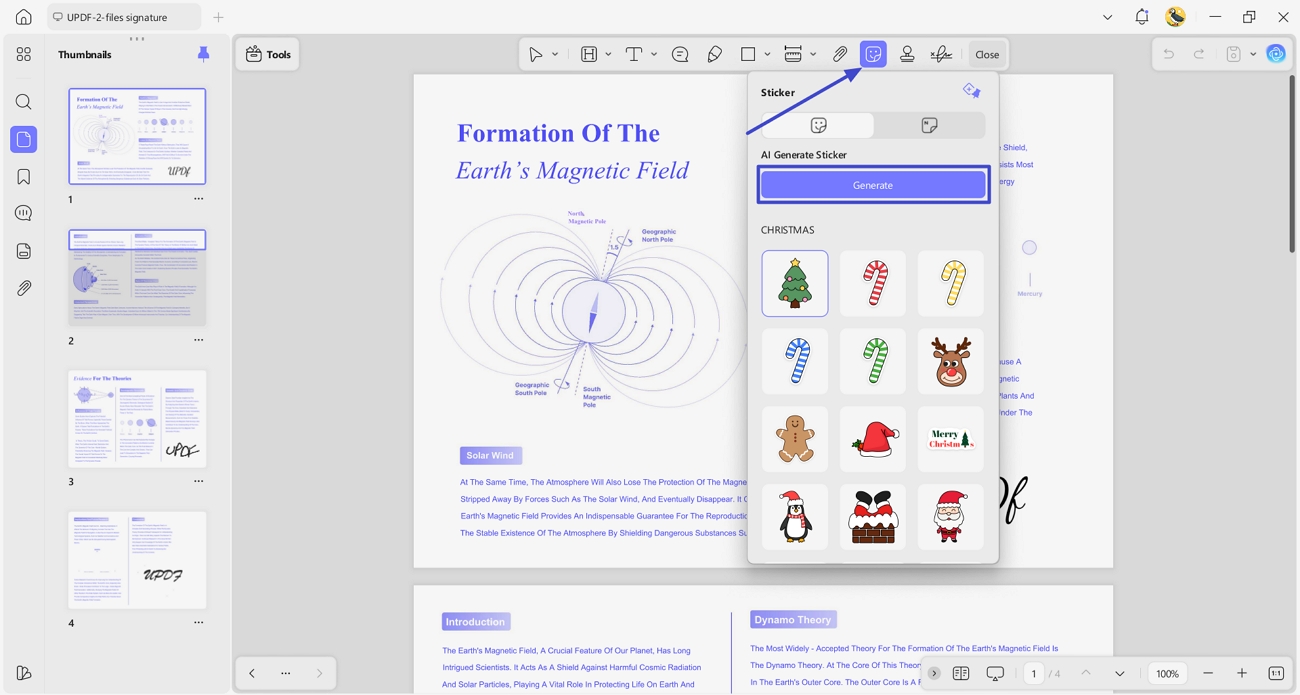1300x695 pixels.
Task: Select the gingerbread man sticker
Action: 795,439
